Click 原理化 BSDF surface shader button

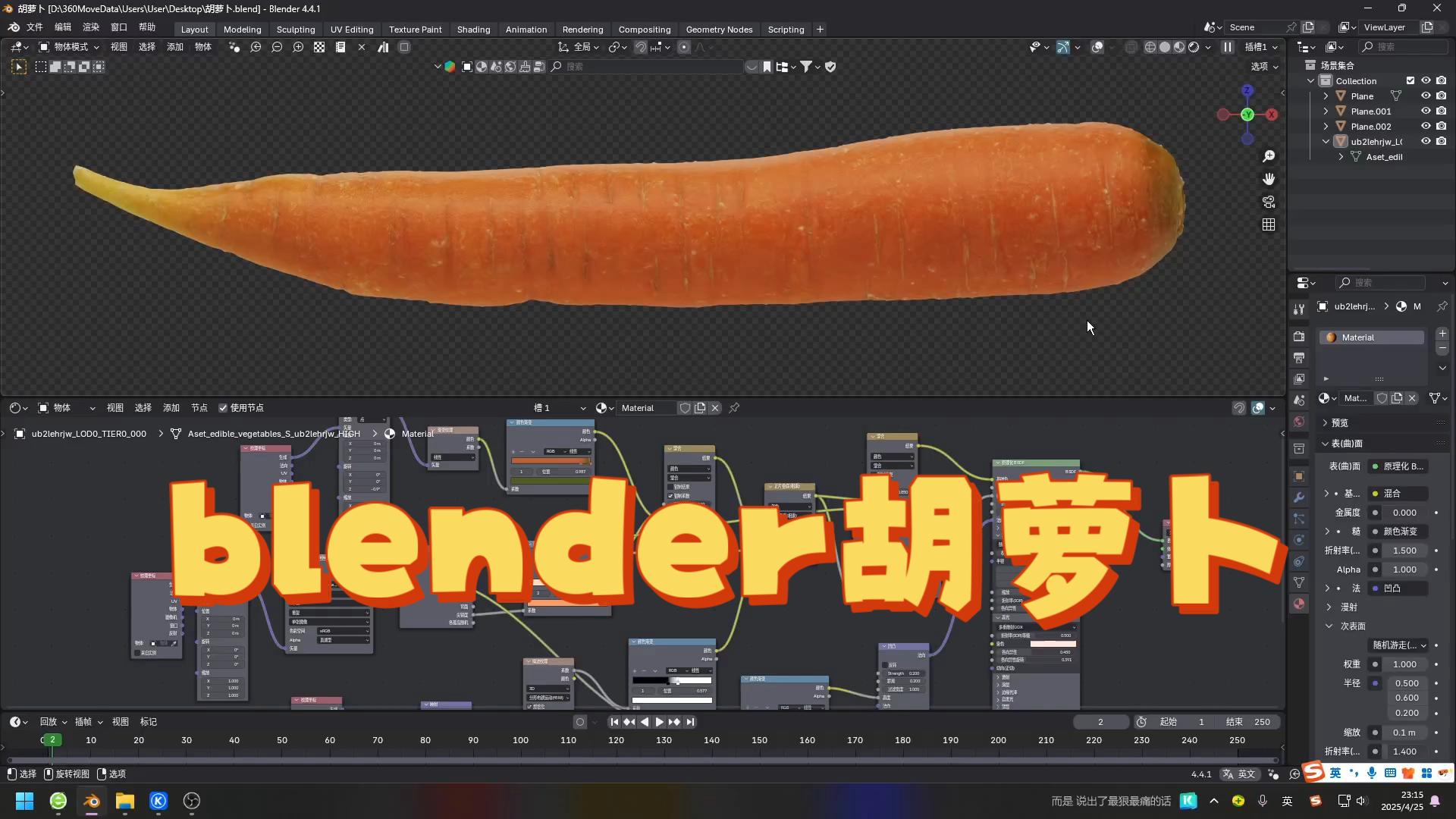1399,466
